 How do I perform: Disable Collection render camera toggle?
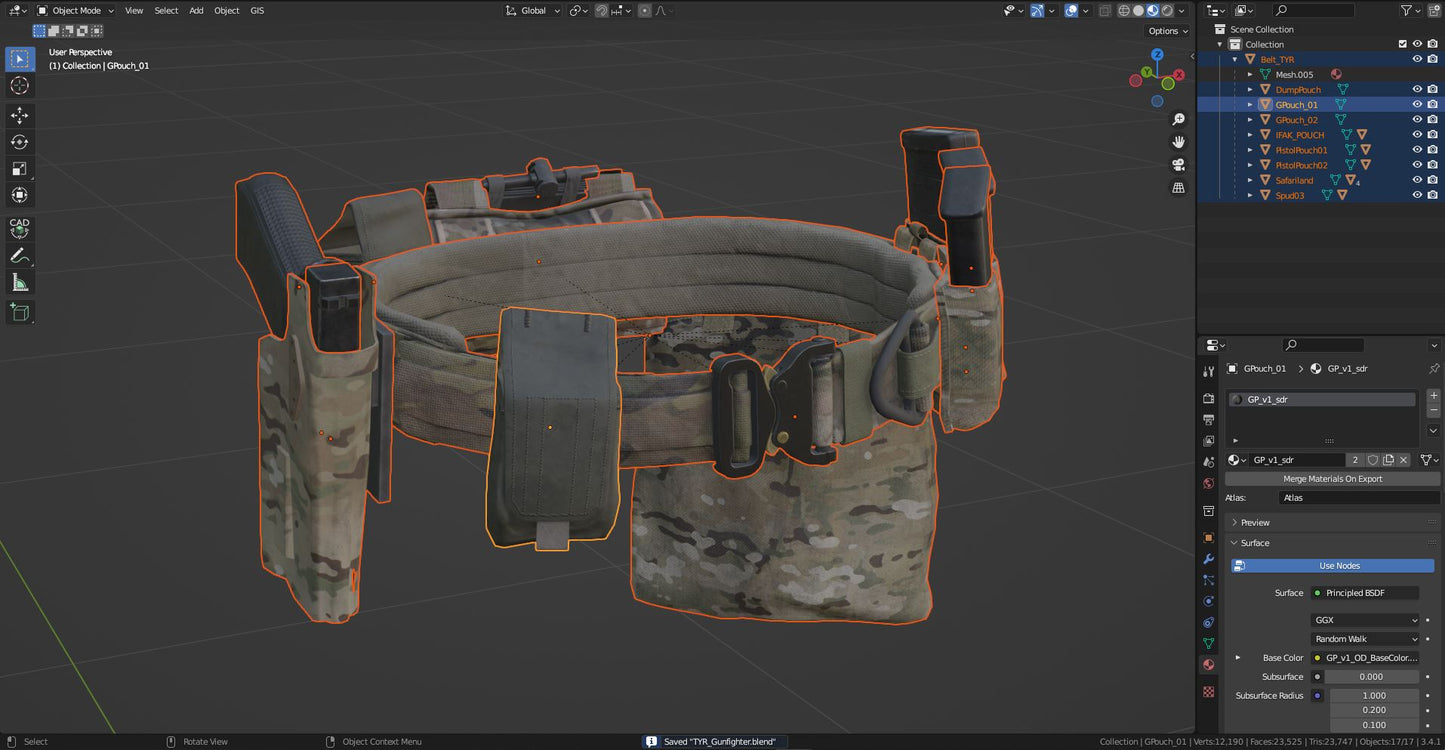[x=1433, y=43]
